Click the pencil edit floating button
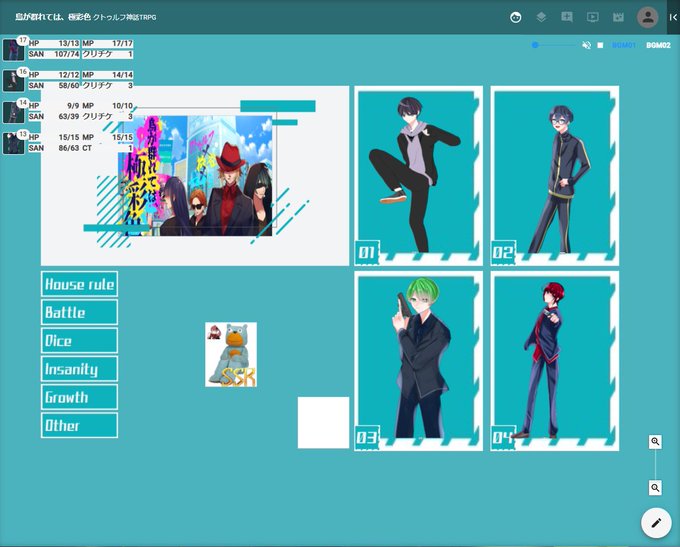Viewport: 680px width, 547px height. click(x=656, y=523)
